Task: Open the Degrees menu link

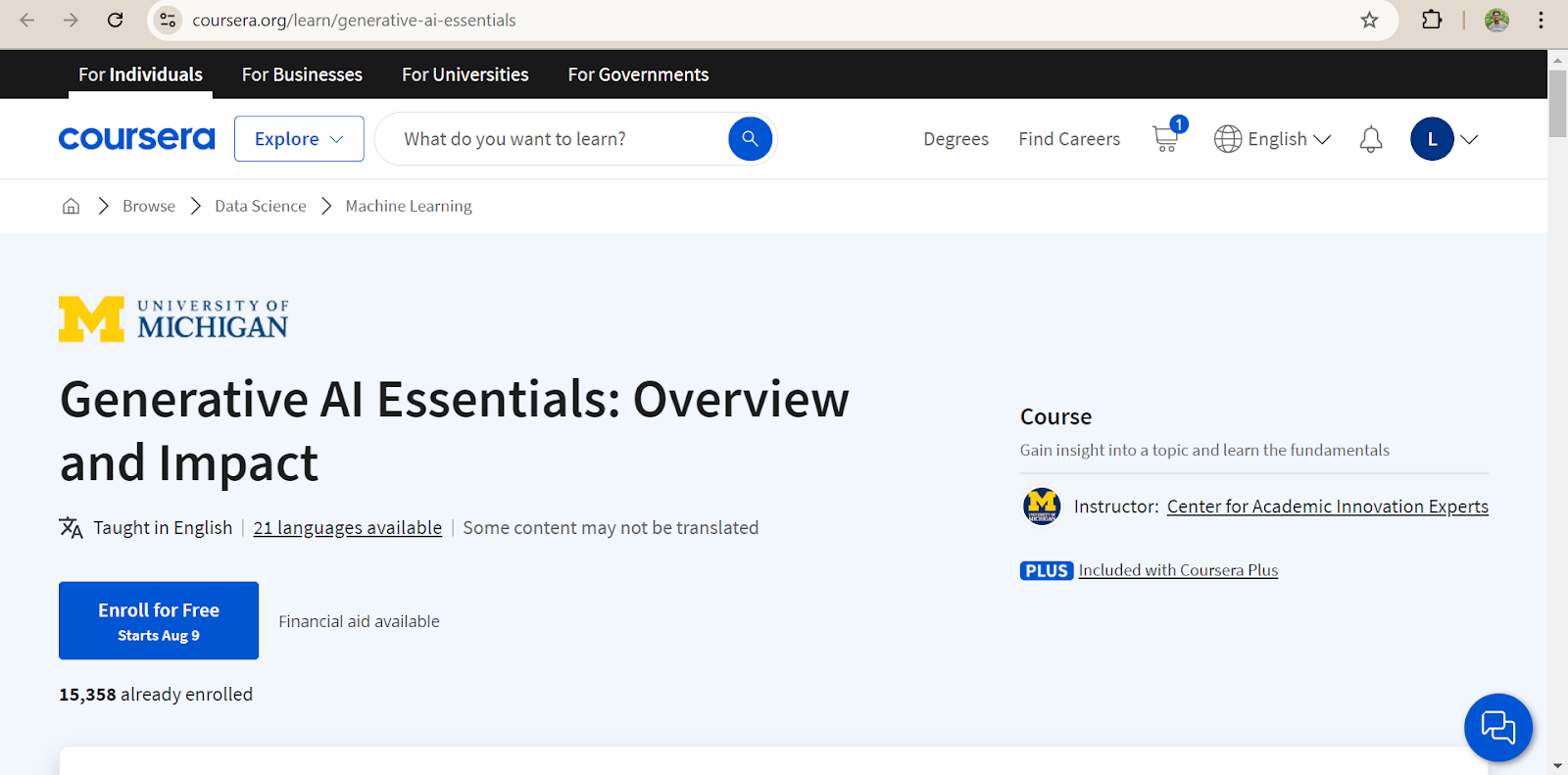Action: point(955,139)
